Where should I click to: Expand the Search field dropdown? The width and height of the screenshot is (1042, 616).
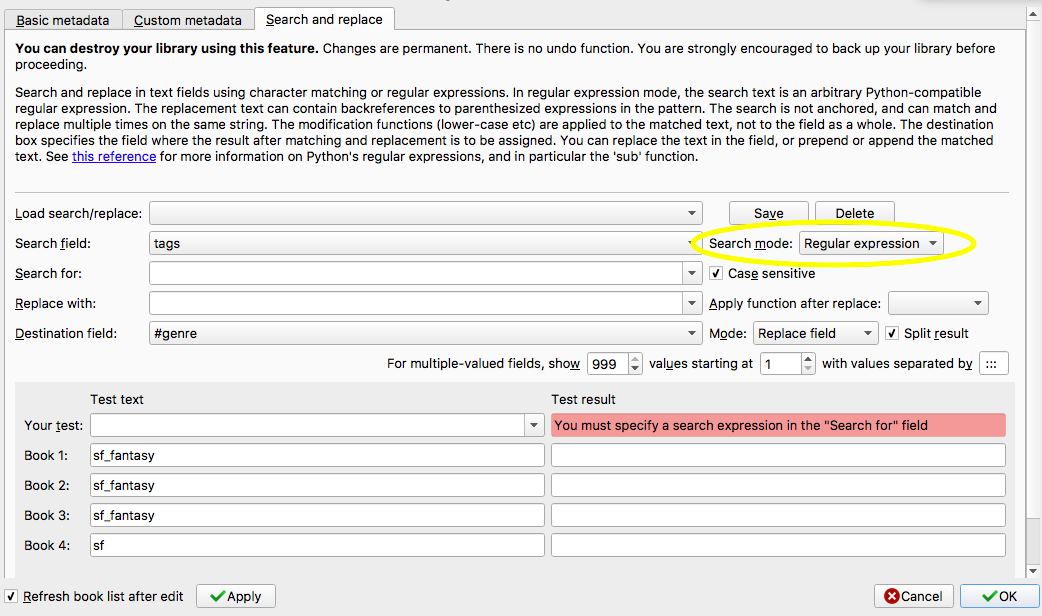[425, 243]
